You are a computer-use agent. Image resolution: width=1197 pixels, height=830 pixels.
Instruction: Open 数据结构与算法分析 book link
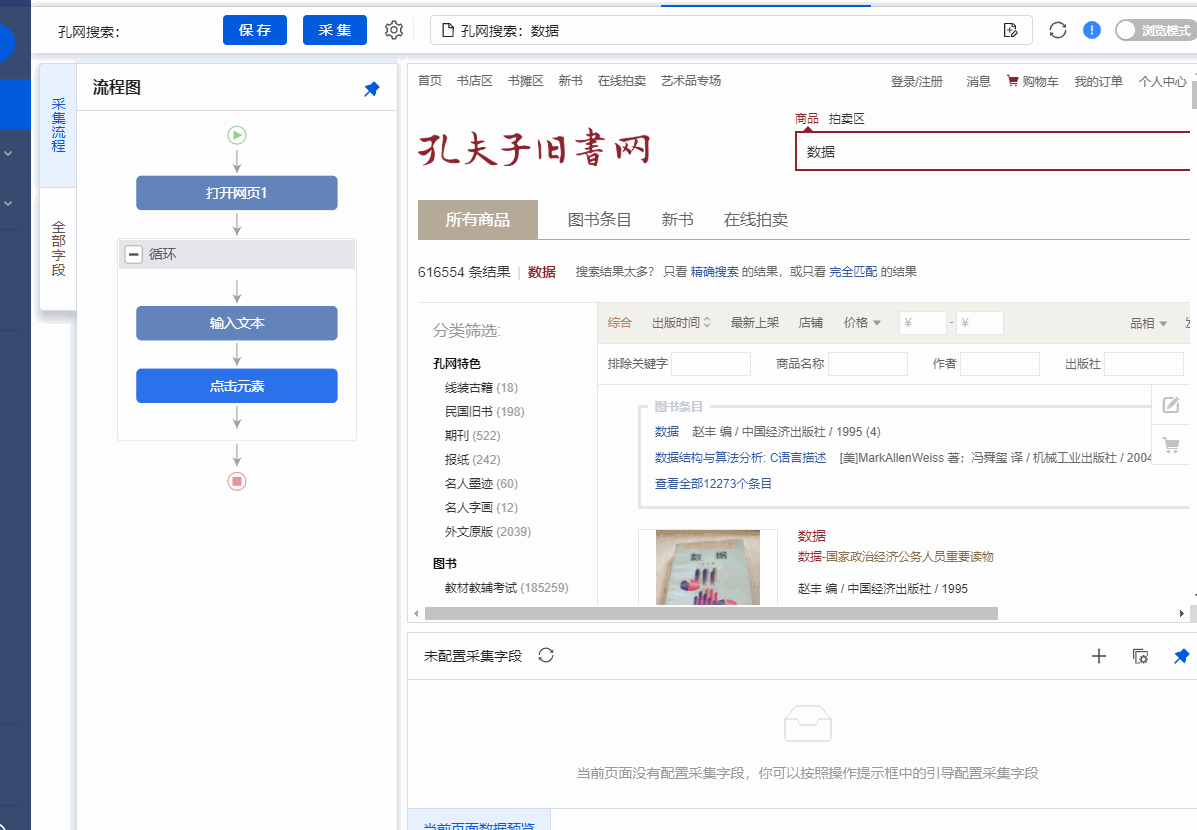[x=740, y=457]
